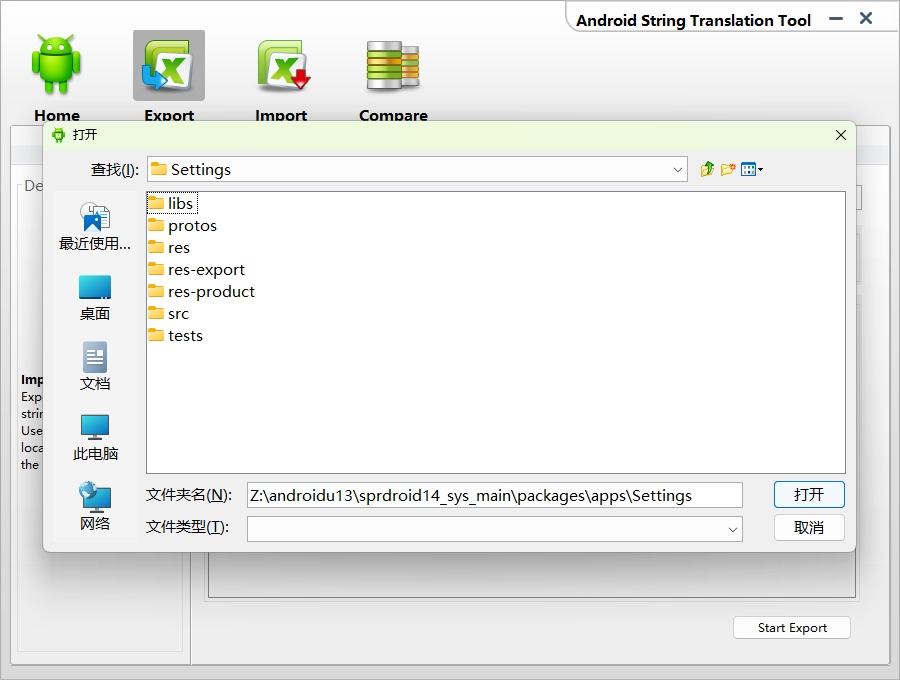The image size is (900, 680).
Task: Select the libs folder
Action: pos(172,204)
